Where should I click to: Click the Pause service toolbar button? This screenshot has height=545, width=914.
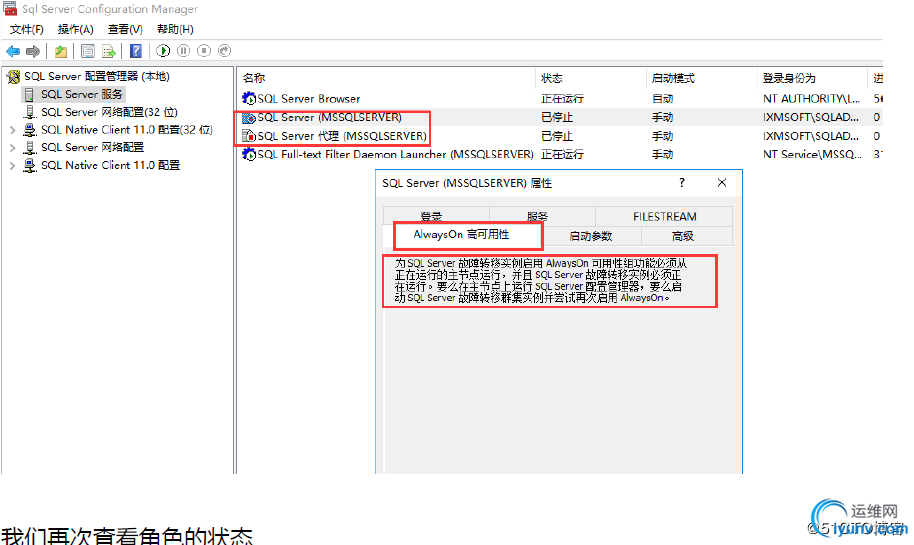point(184,51)
